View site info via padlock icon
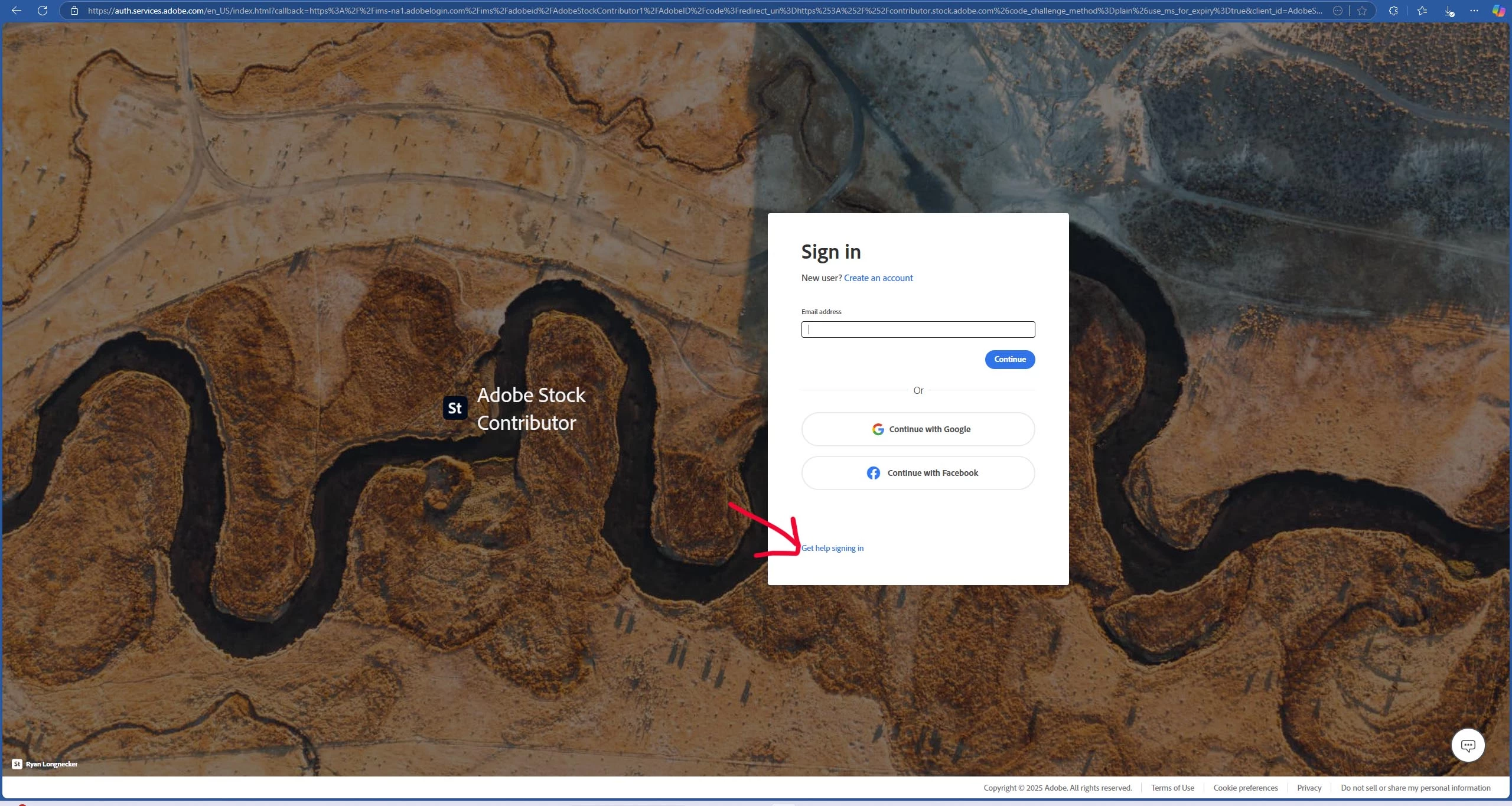 point(74,11)
